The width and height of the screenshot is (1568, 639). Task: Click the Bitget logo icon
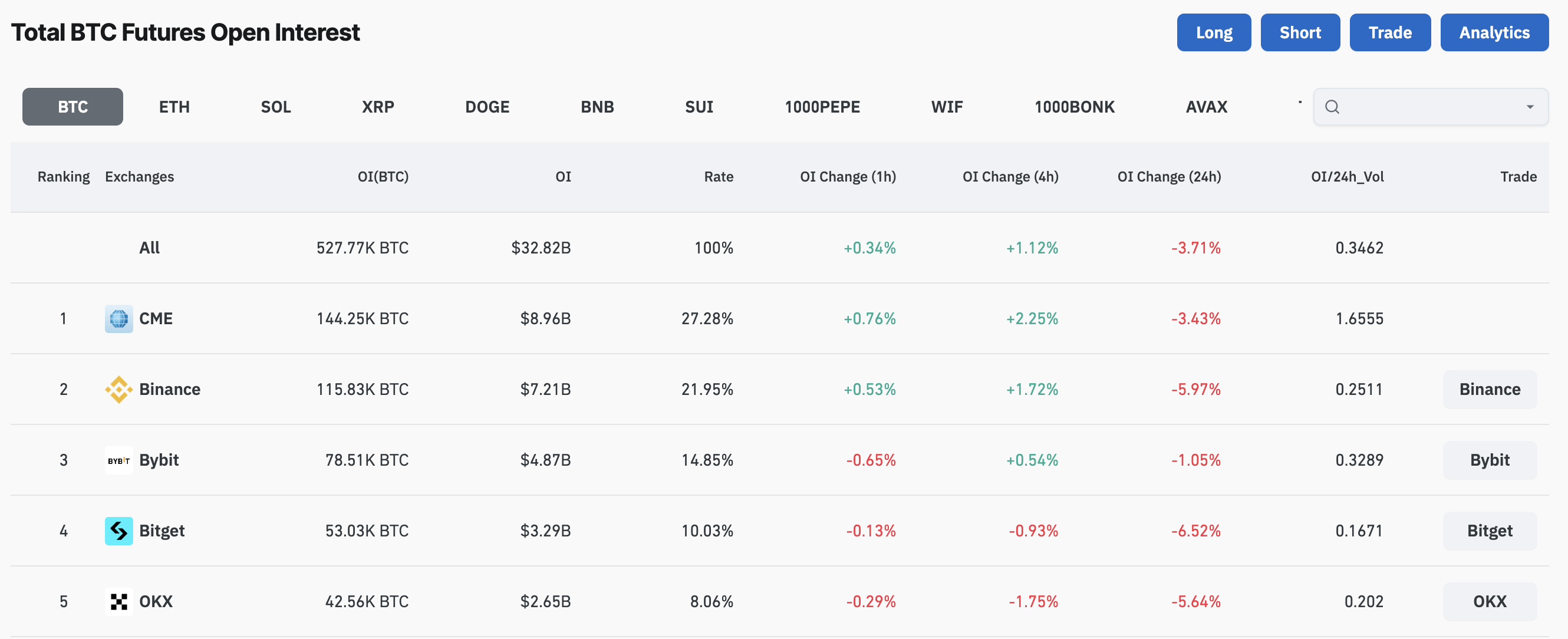pos(118,531)
